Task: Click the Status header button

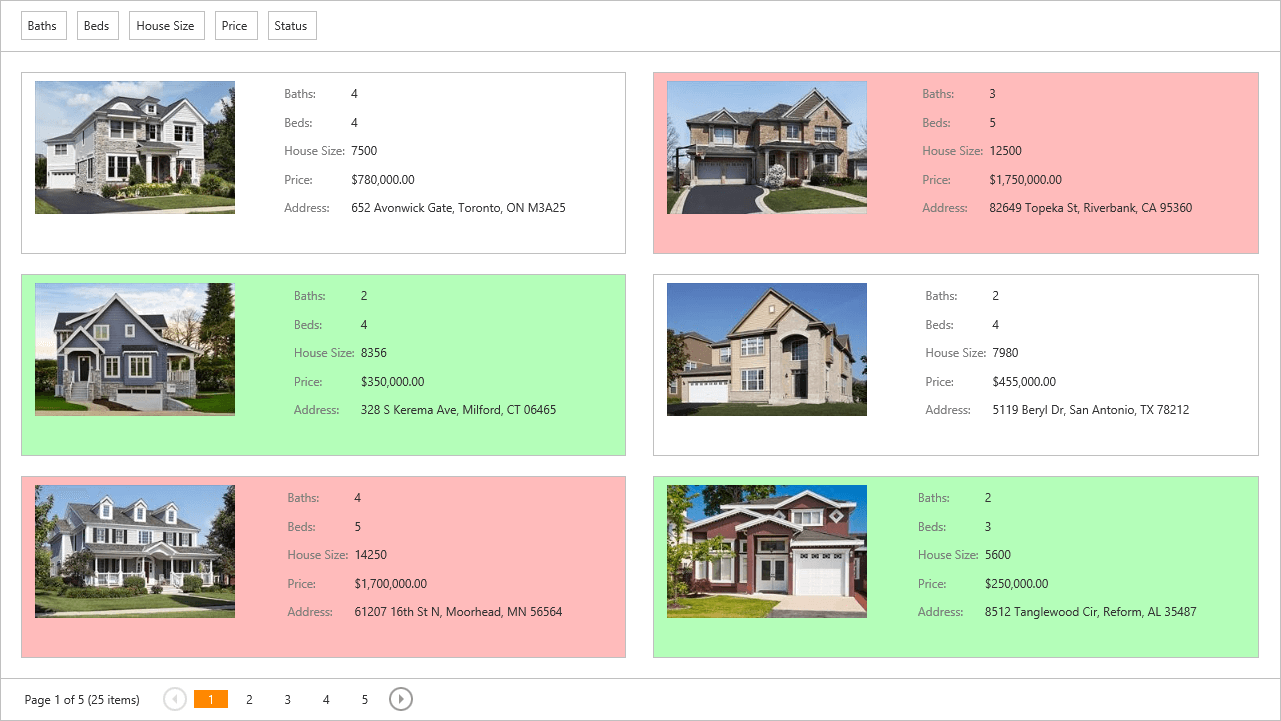Action: click(x=291, y=26)
